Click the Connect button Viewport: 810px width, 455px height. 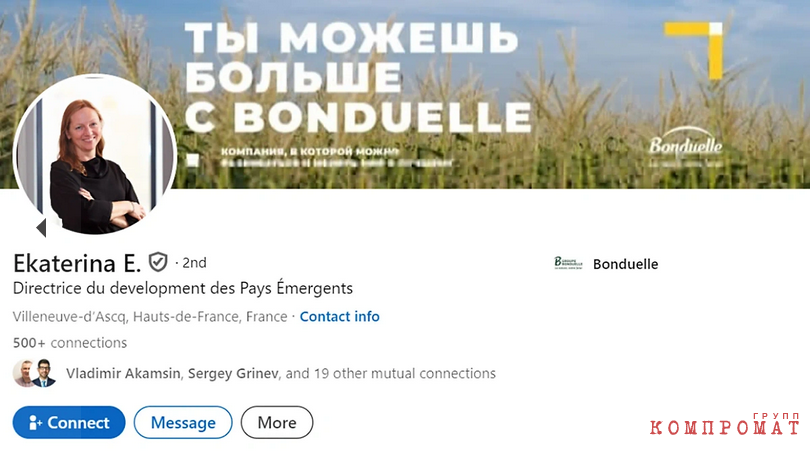pos(69,422)
